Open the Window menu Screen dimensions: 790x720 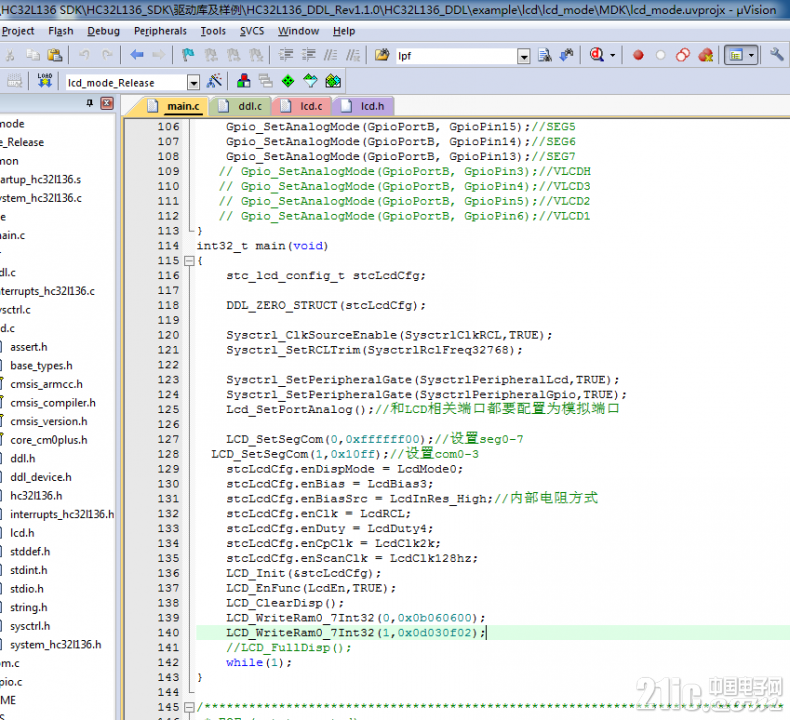coord(298,31)
